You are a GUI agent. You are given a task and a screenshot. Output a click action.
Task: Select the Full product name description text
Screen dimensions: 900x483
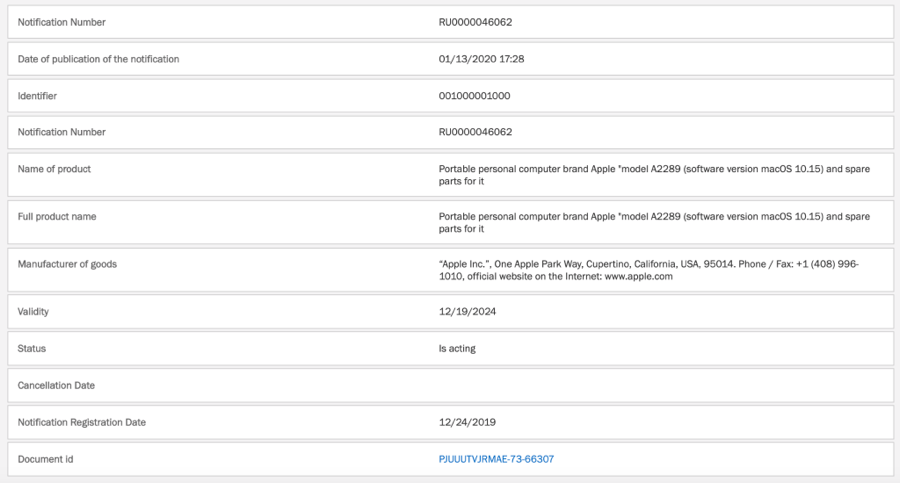pyautogui.click(x=654, y=223)
